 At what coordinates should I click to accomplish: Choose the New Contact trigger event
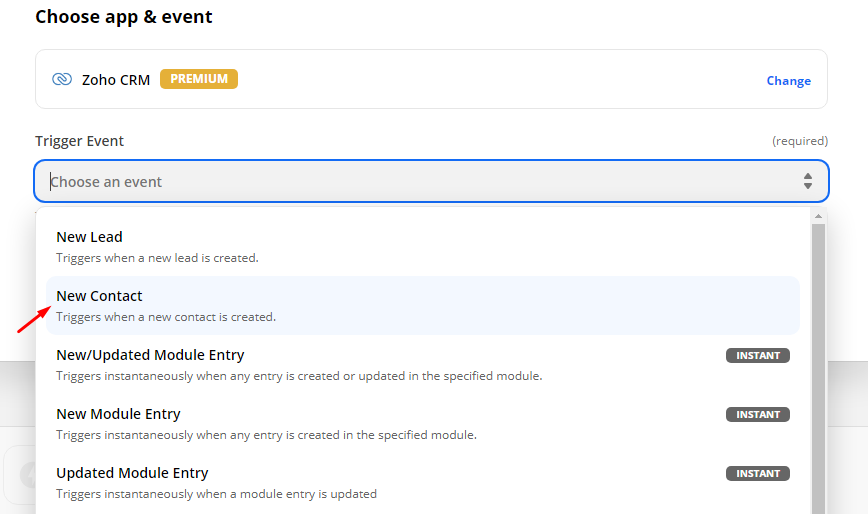pyautogui.click(x=100, y=296)
